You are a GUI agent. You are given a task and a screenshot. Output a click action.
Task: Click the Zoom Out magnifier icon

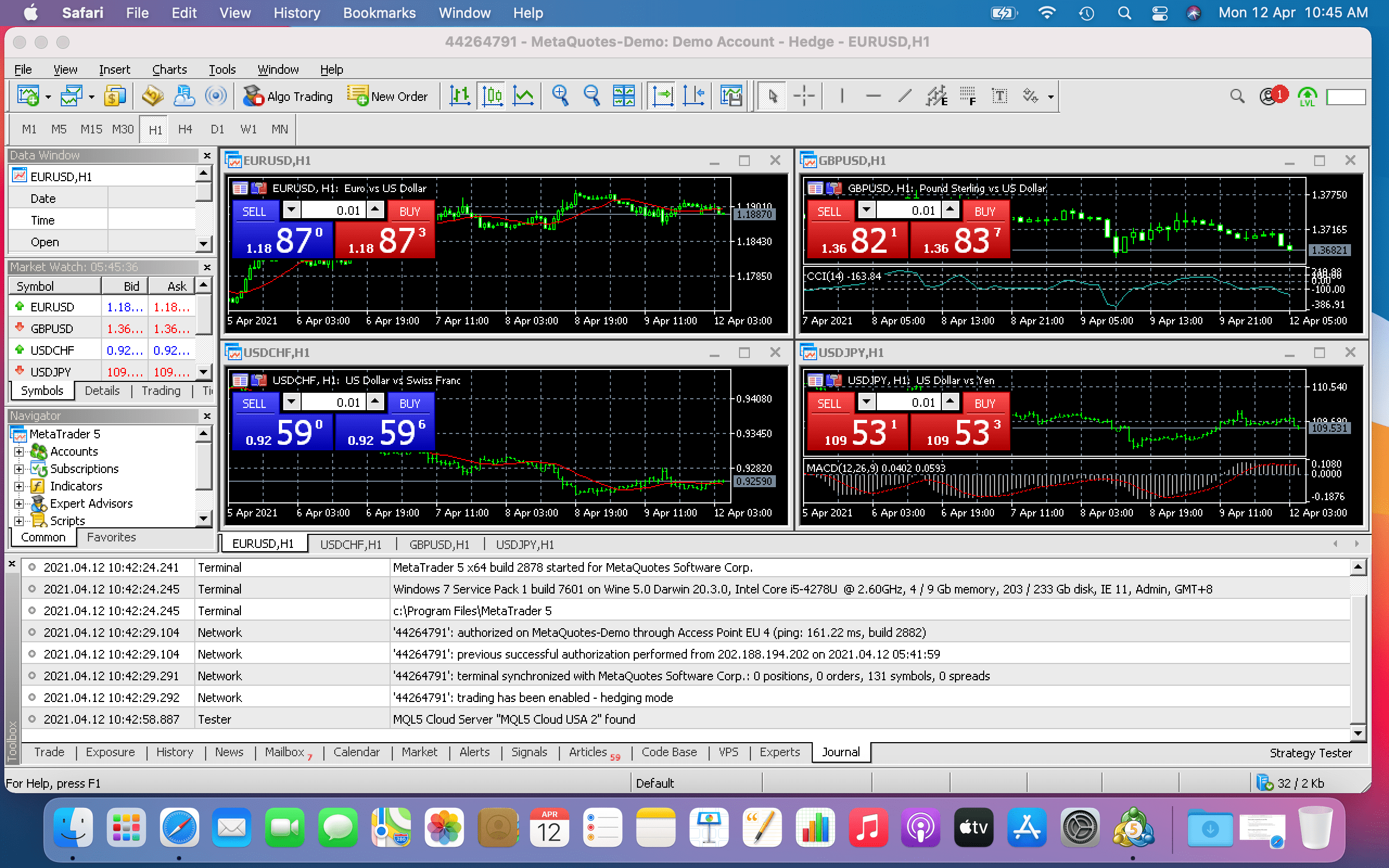pyautogui.click(x=591, y=96)
